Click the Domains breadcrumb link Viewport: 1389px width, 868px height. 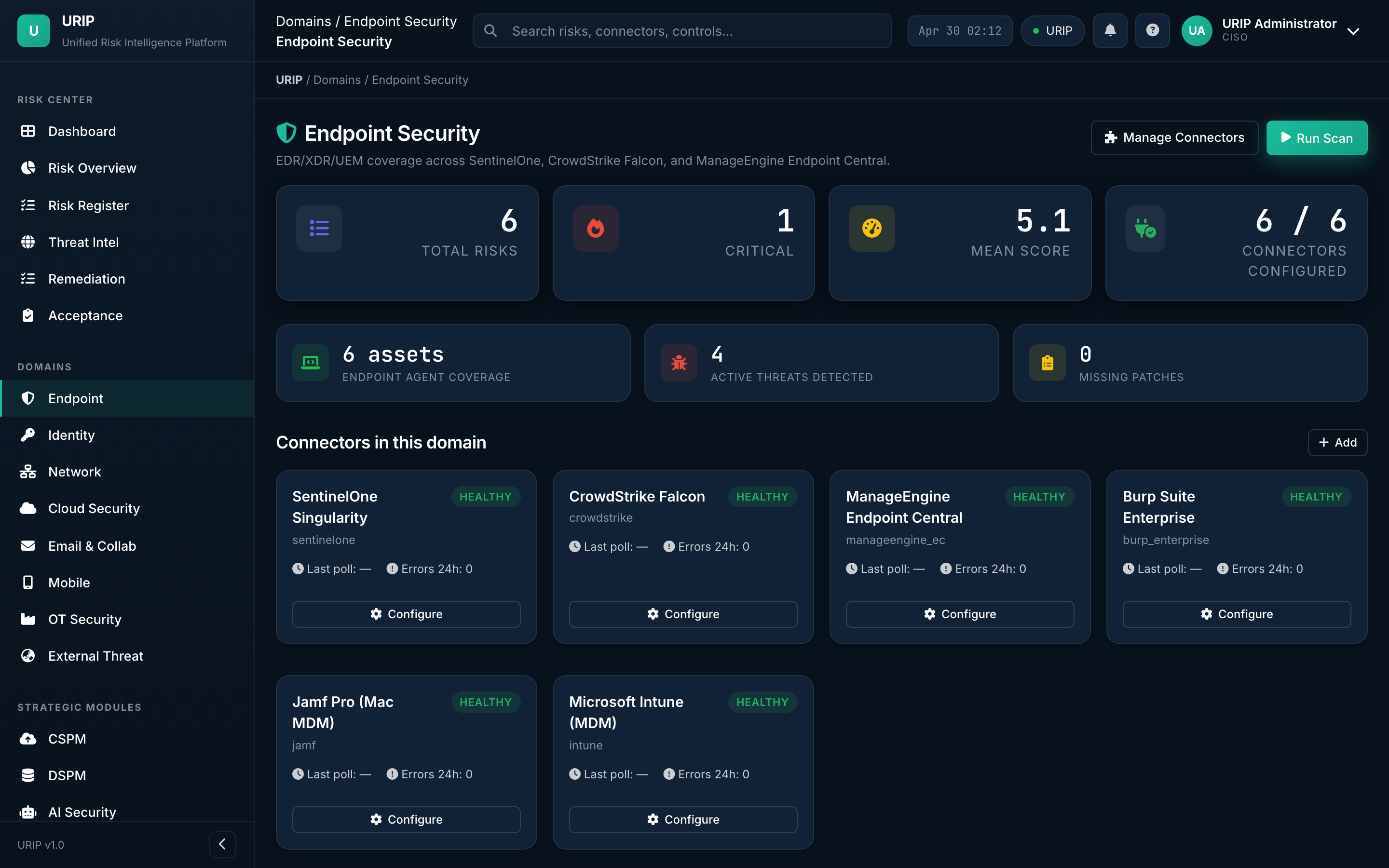click(x=337, y=80)
